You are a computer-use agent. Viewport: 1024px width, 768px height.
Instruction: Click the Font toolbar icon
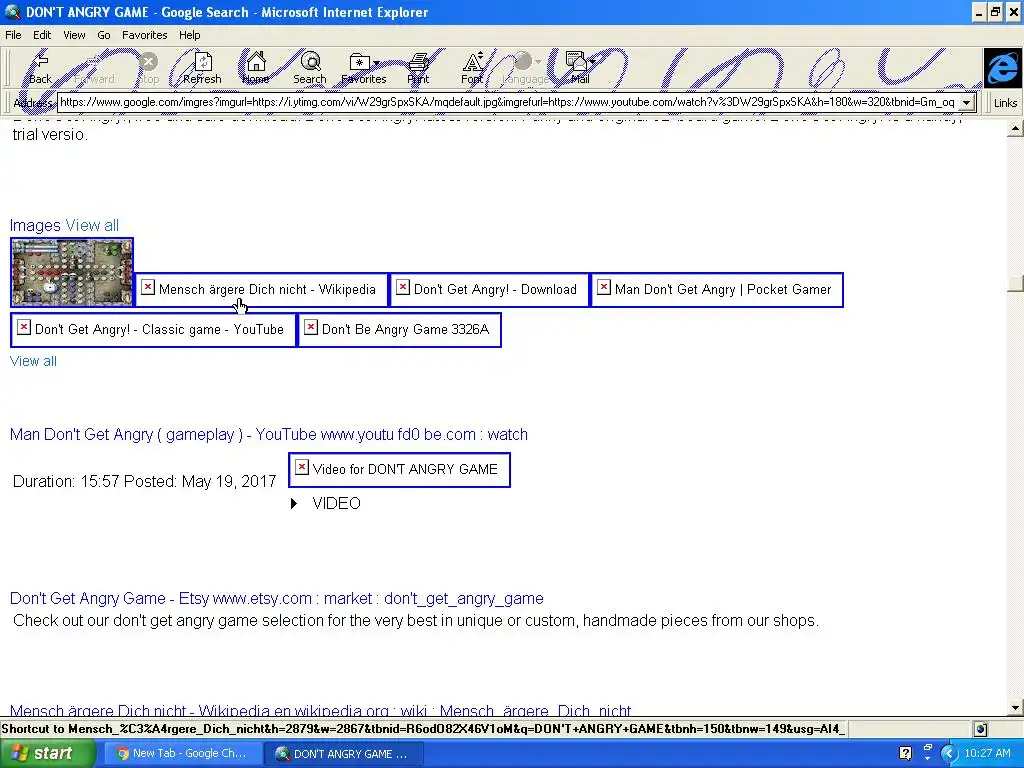[472, 68]
